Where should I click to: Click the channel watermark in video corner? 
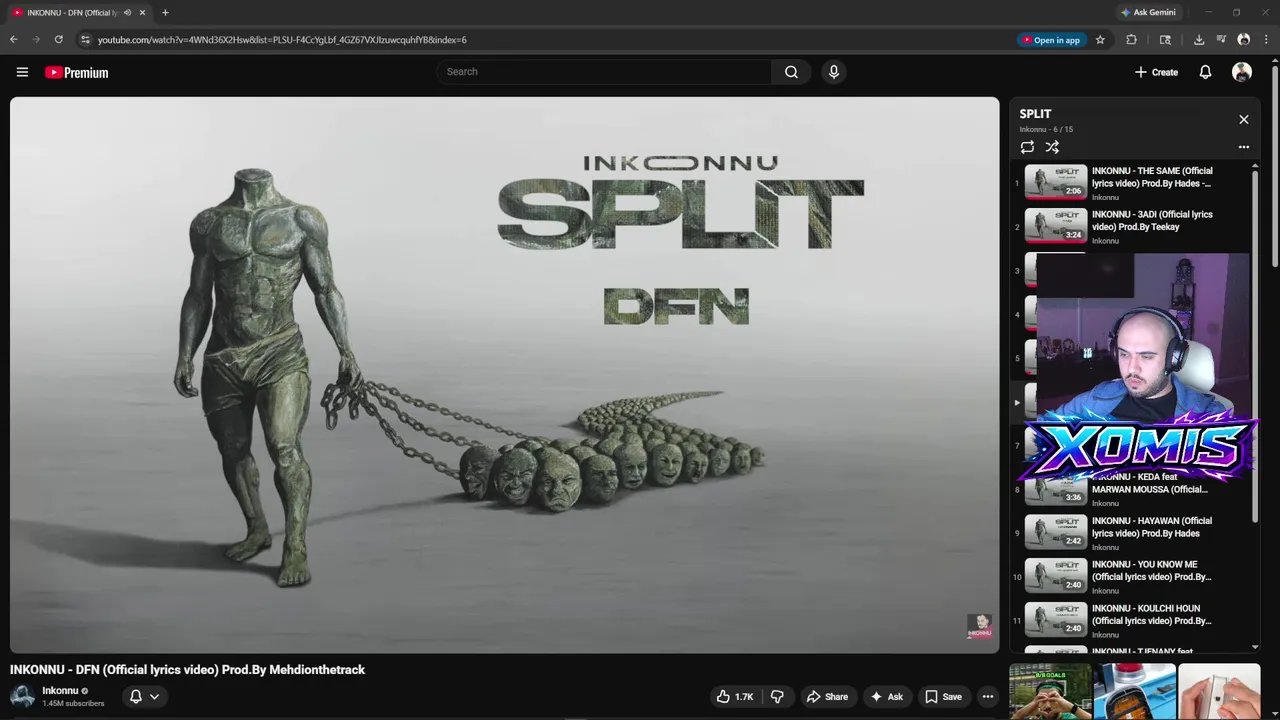[x=980, y=627]
